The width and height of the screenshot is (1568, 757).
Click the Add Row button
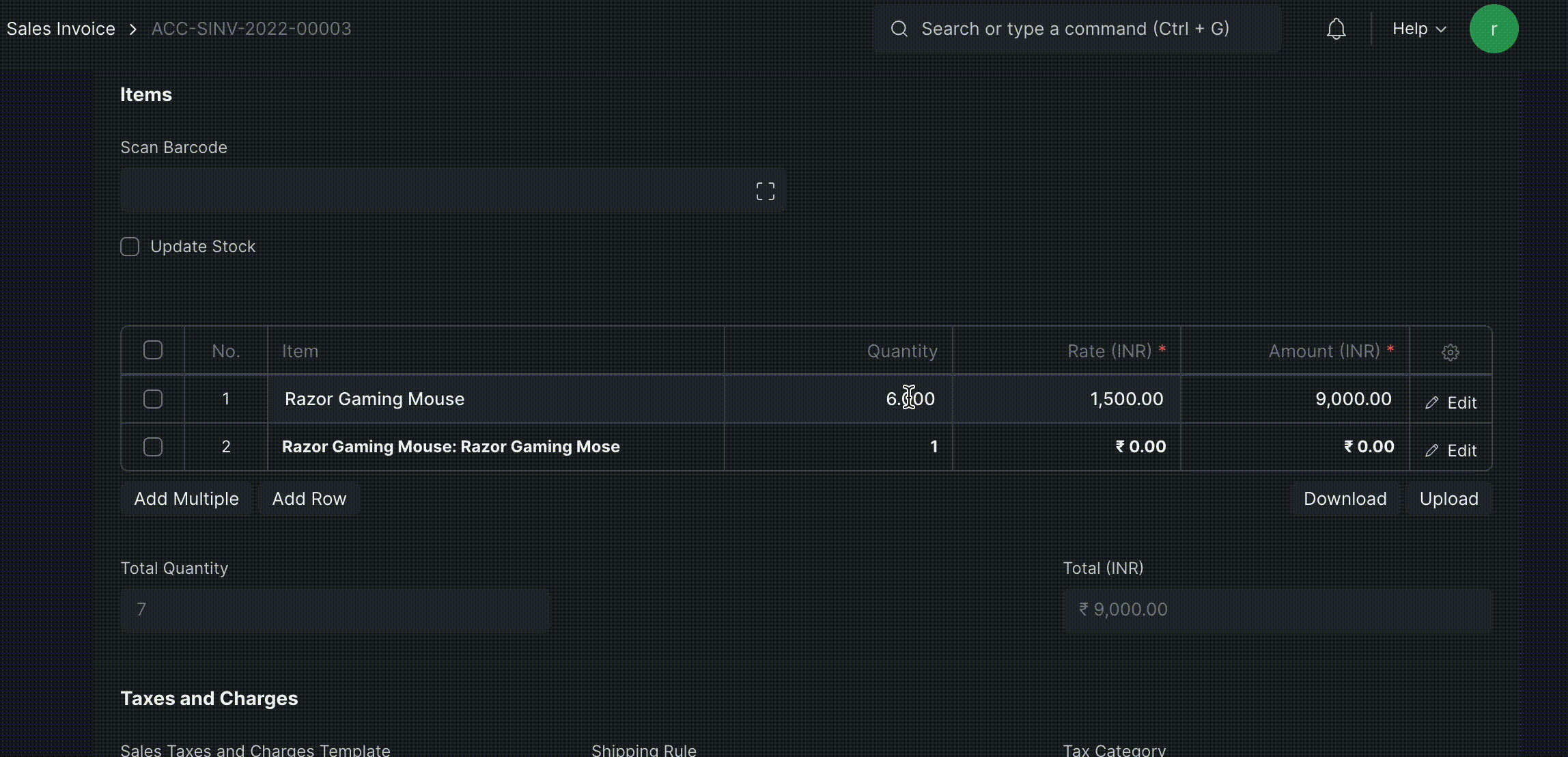[309, 499]
